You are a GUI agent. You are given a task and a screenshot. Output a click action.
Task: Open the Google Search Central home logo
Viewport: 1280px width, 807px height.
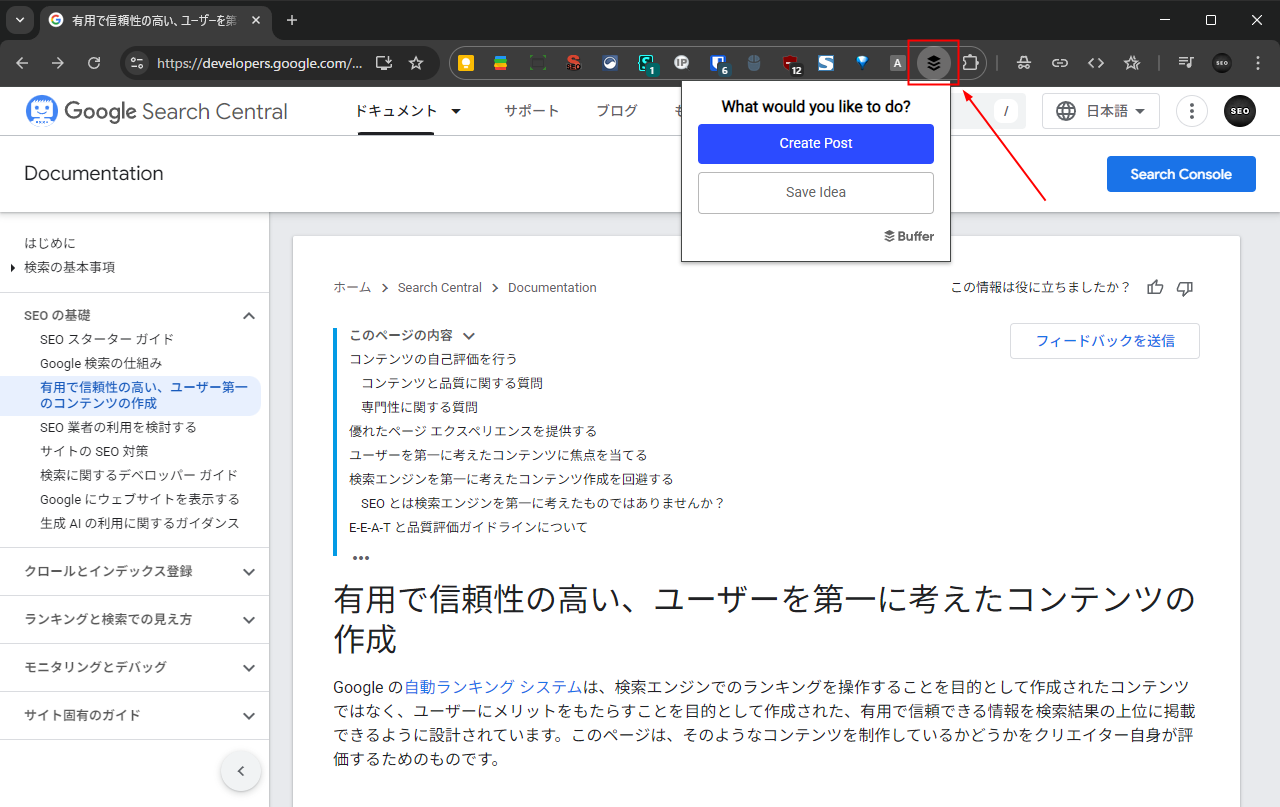tap(155, 110)
